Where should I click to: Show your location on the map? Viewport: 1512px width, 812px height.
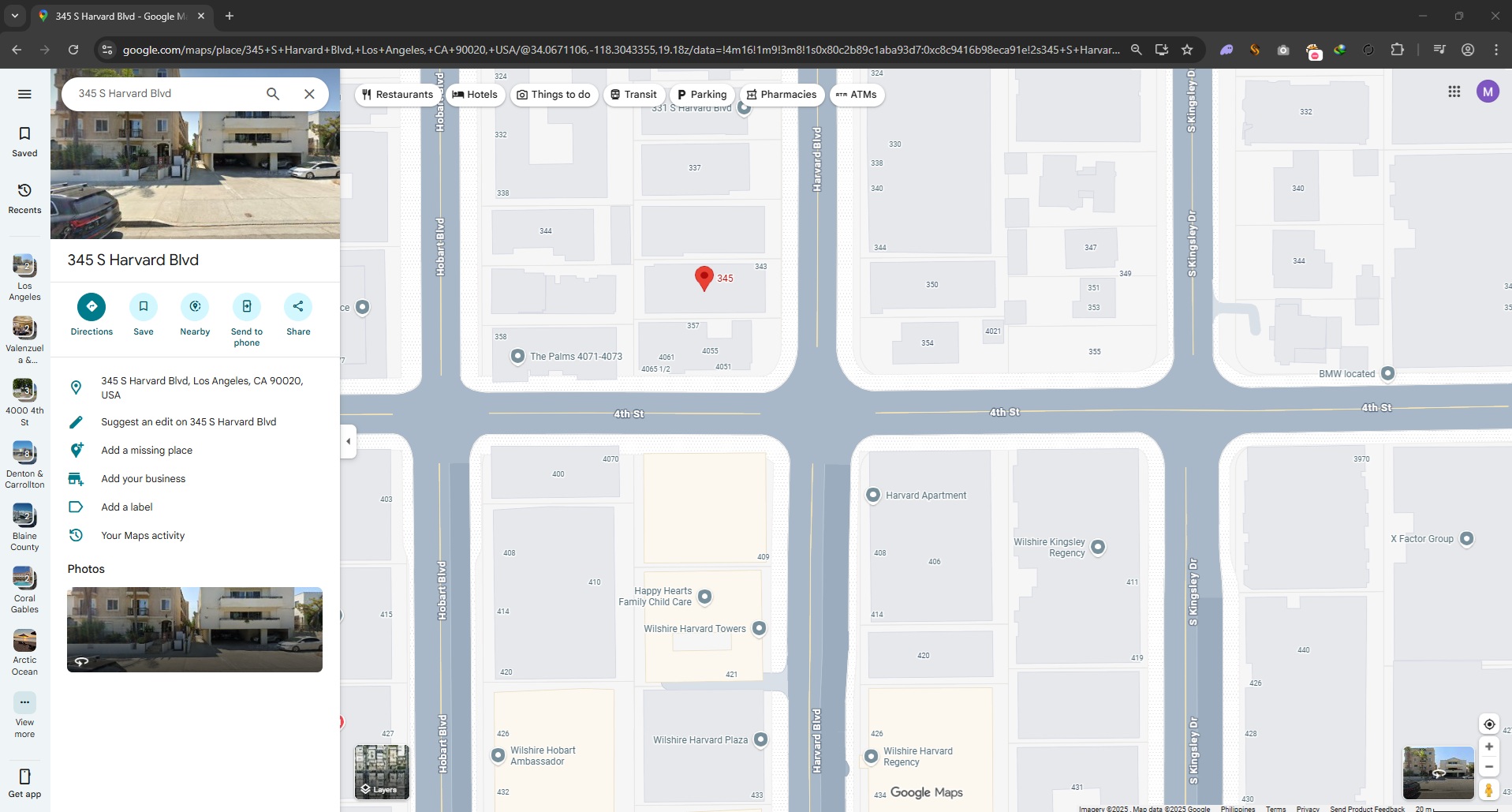1488,724
